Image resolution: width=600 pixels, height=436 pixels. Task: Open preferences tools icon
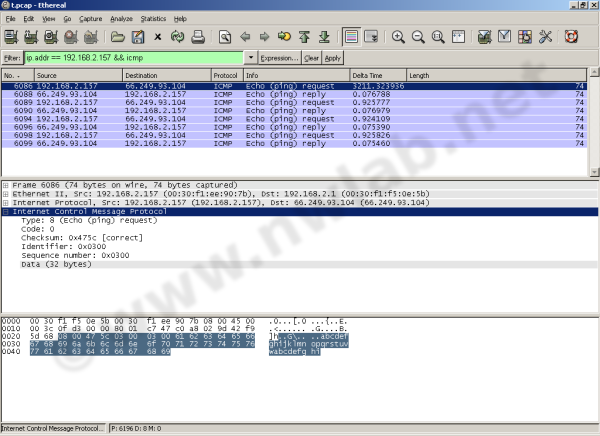click(545, 37)
